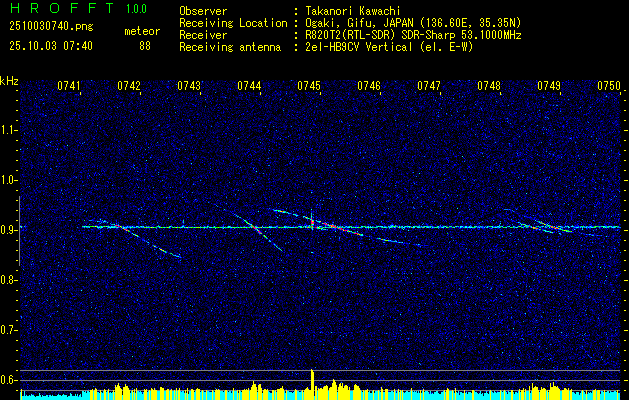Click the bright echo burst at 0745 on carrier
The width and height of the screenshot is (629, 400).
(312, 221)
